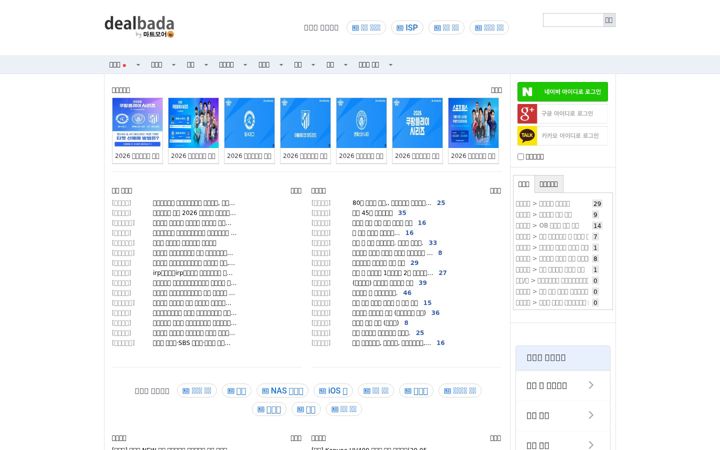Switch to the gray inactive tab in the sidebar
The height and width of the screenshot is (450, 720).
549,184
